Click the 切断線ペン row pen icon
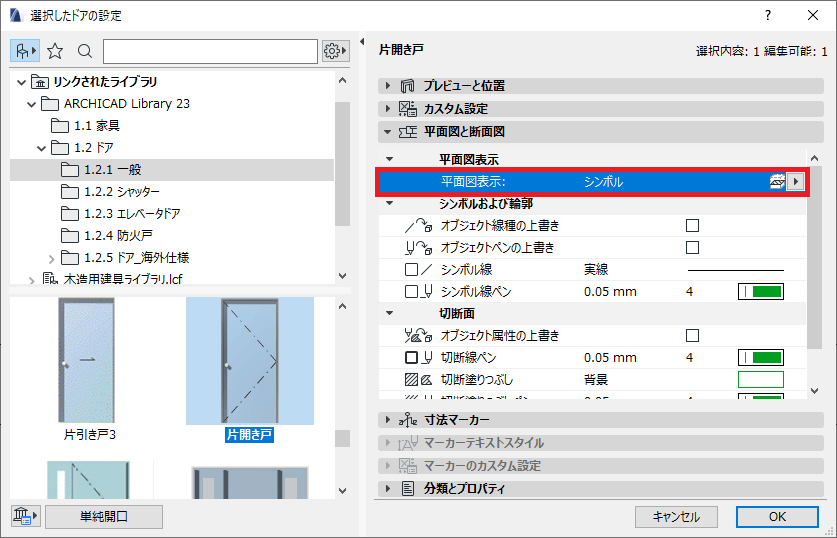Image resolution: width=837 pixels, height=538 pixels. tap(418, 358)
